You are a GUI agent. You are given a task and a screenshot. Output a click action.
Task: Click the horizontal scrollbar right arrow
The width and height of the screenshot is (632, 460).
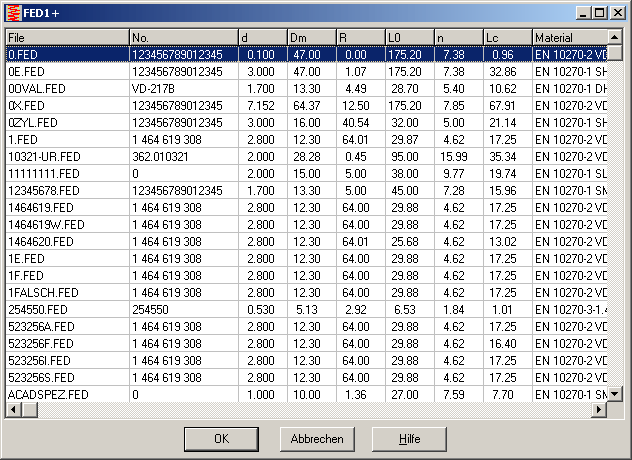[x=599, y=411]
